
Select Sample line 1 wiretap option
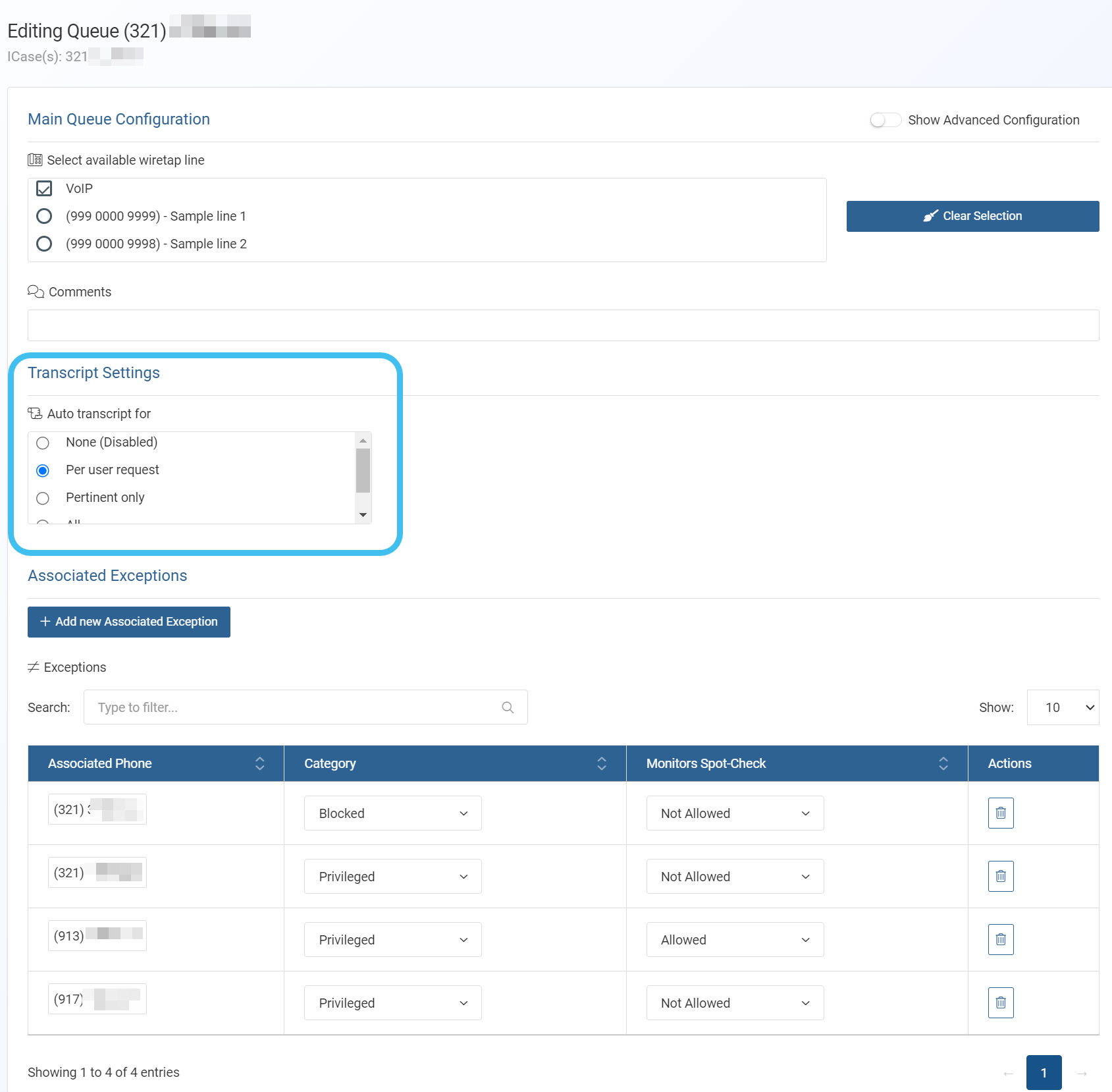click(x=44, y=216)
